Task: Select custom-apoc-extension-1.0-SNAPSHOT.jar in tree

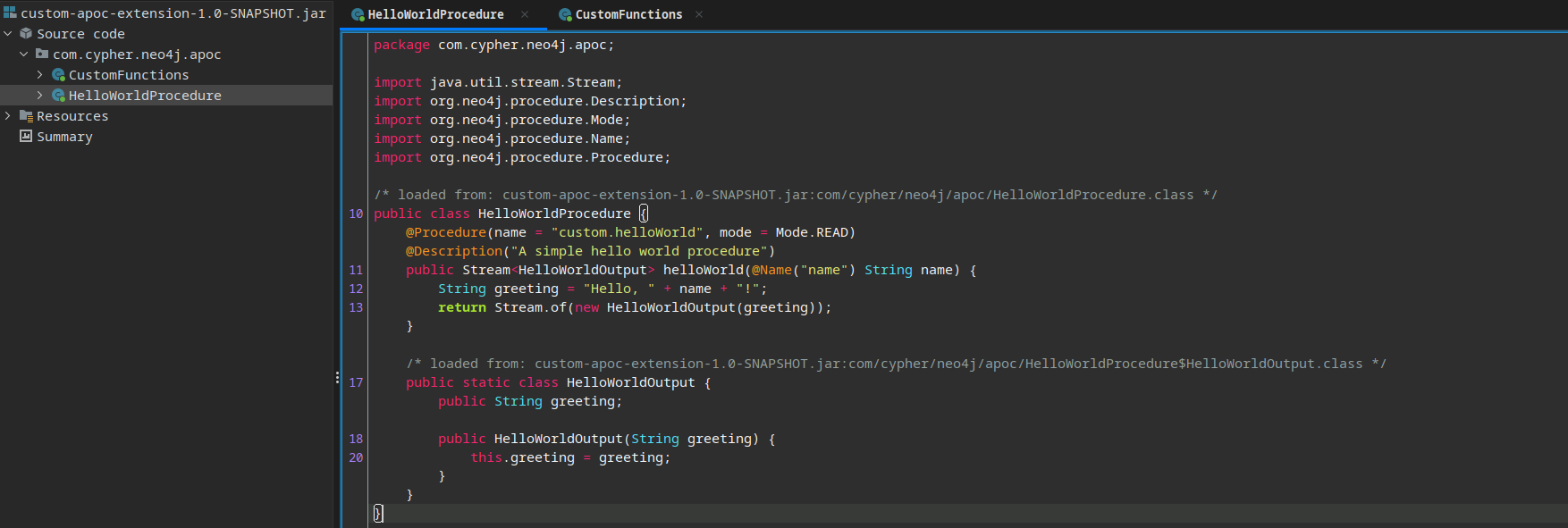Action: pos(173,13)
